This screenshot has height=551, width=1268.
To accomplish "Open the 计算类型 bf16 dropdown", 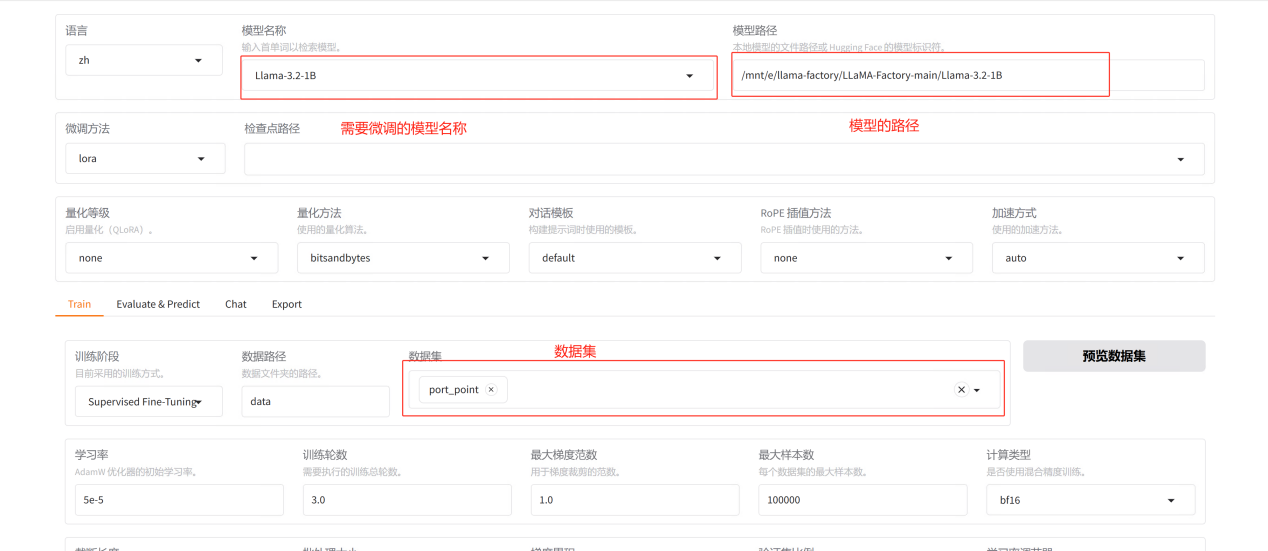I will [1091, 500].
